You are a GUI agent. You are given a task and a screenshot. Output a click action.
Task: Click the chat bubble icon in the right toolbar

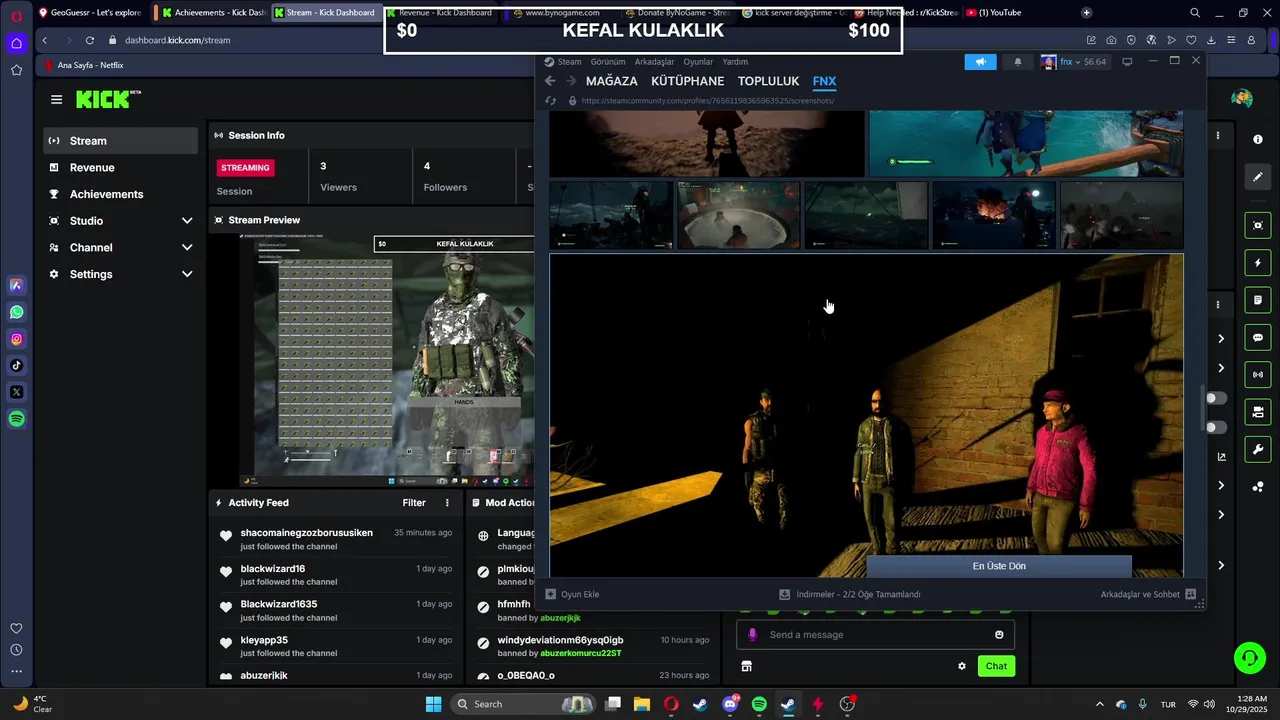point(1258,338)
